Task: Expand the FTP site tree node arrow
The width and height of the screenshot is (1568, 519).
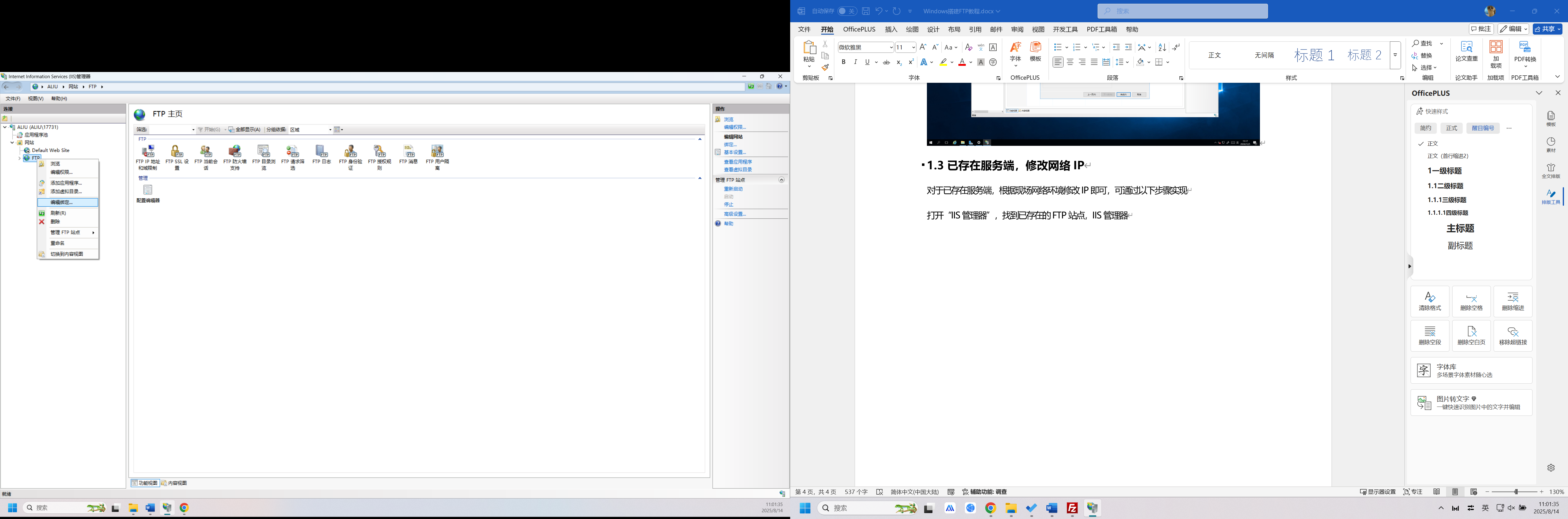Action: coord(19,158)
